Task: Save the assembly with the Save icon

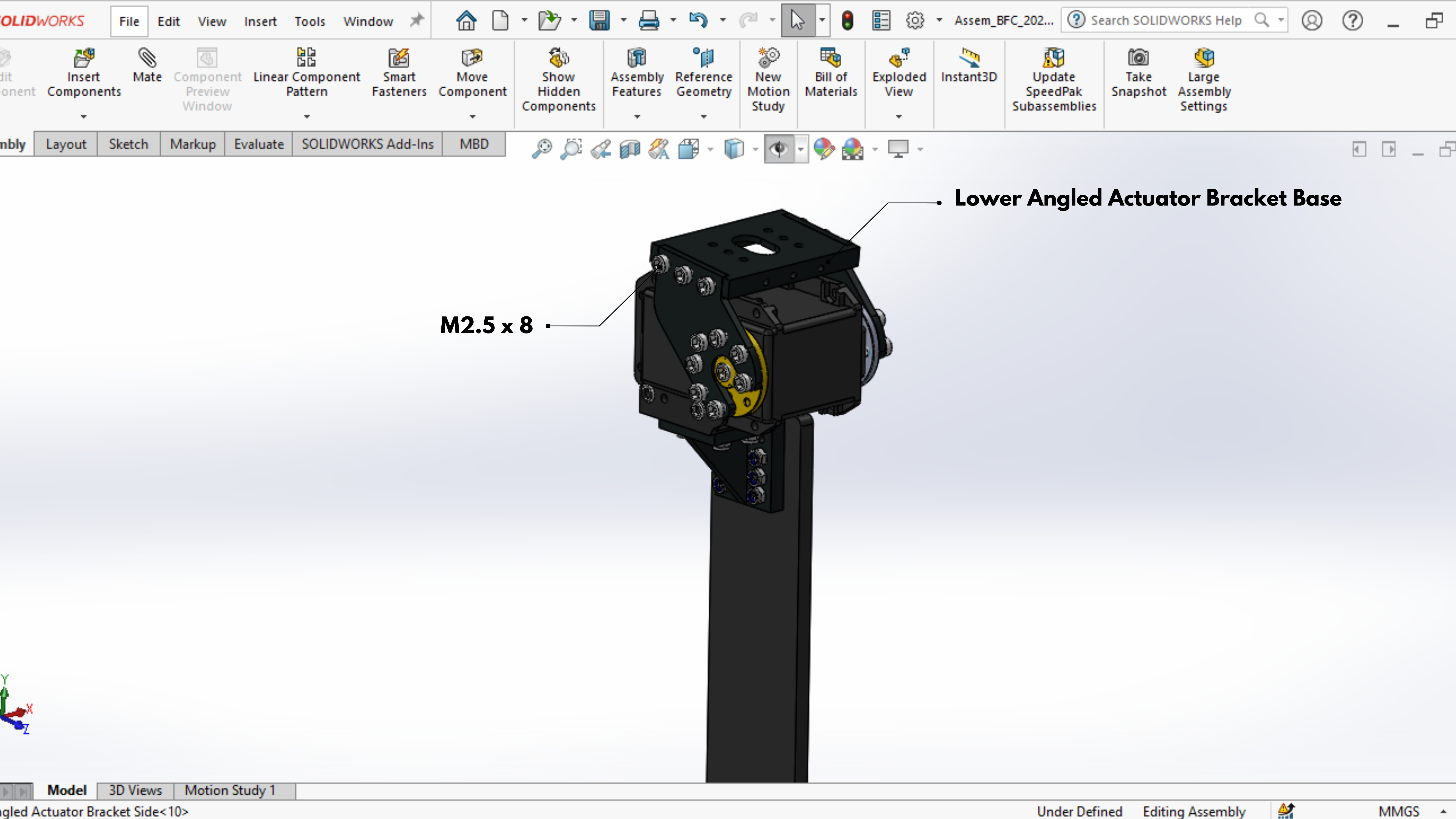Action: (x=599, y=20)
